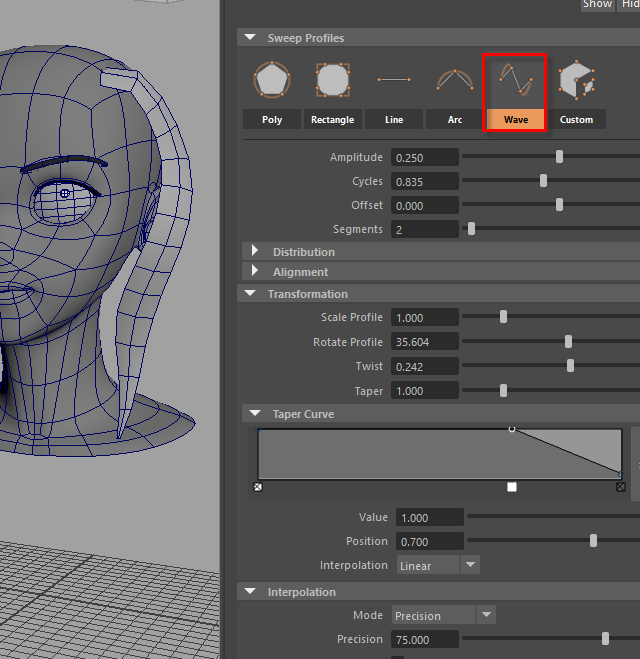640x659 pixels.
Task: Click the Scale Profile slider handle
Action: (503, 316)
